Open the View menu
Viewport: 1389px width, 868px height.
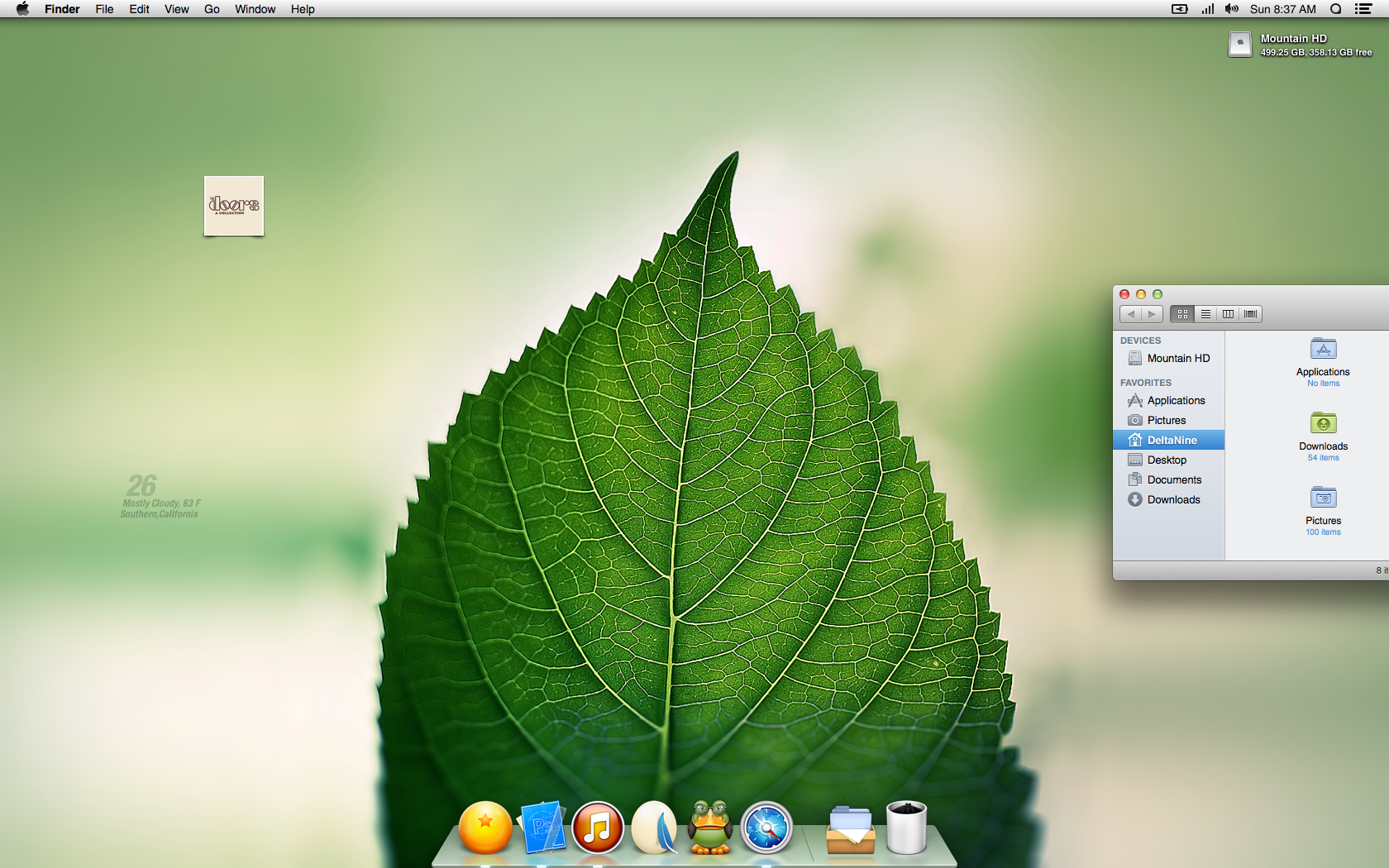177,9
